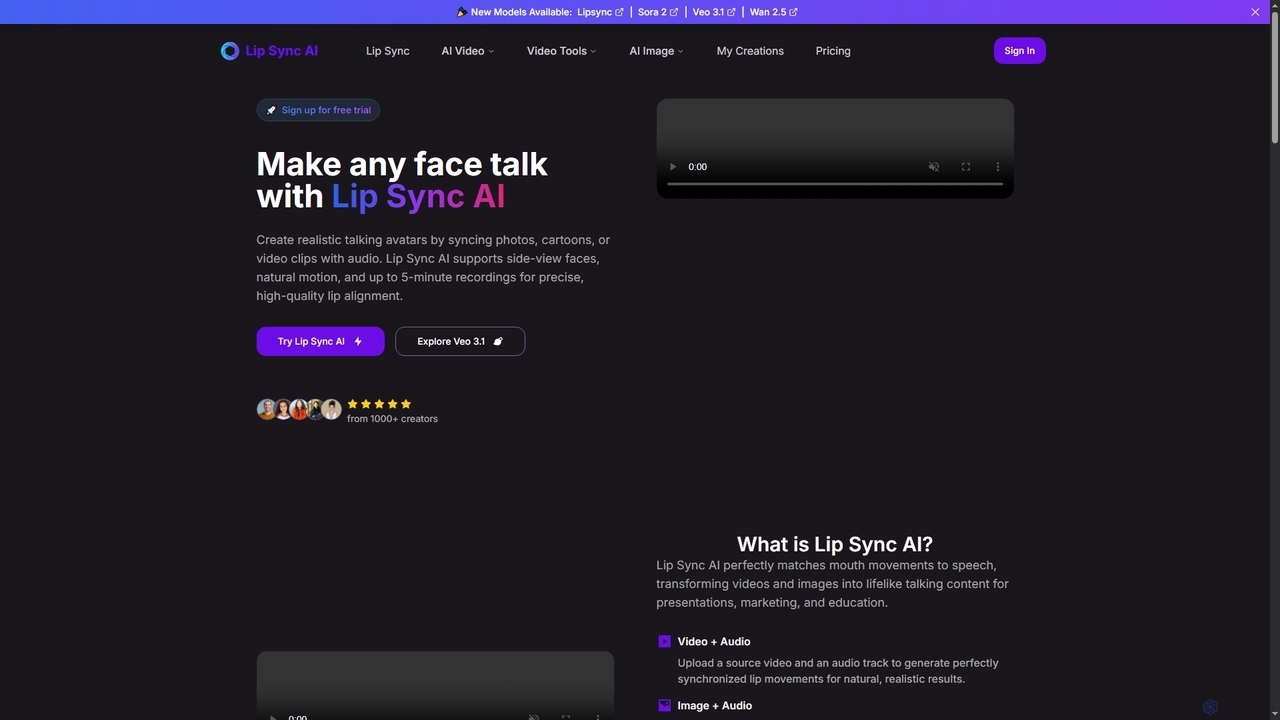1280x720 pixels.
Task: Follow the Veo 3.1 link in the top banner
Action: point(714,12)
